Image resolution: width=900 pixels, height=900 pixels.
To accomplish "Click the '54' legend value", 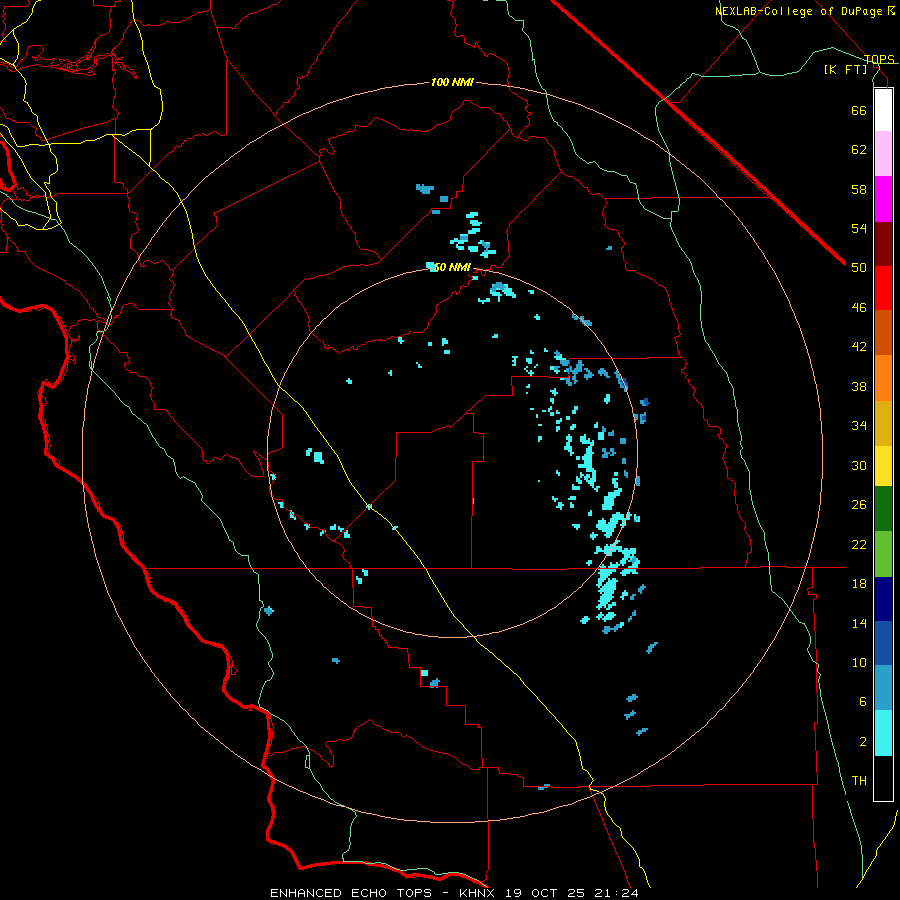I will point(859,228).
